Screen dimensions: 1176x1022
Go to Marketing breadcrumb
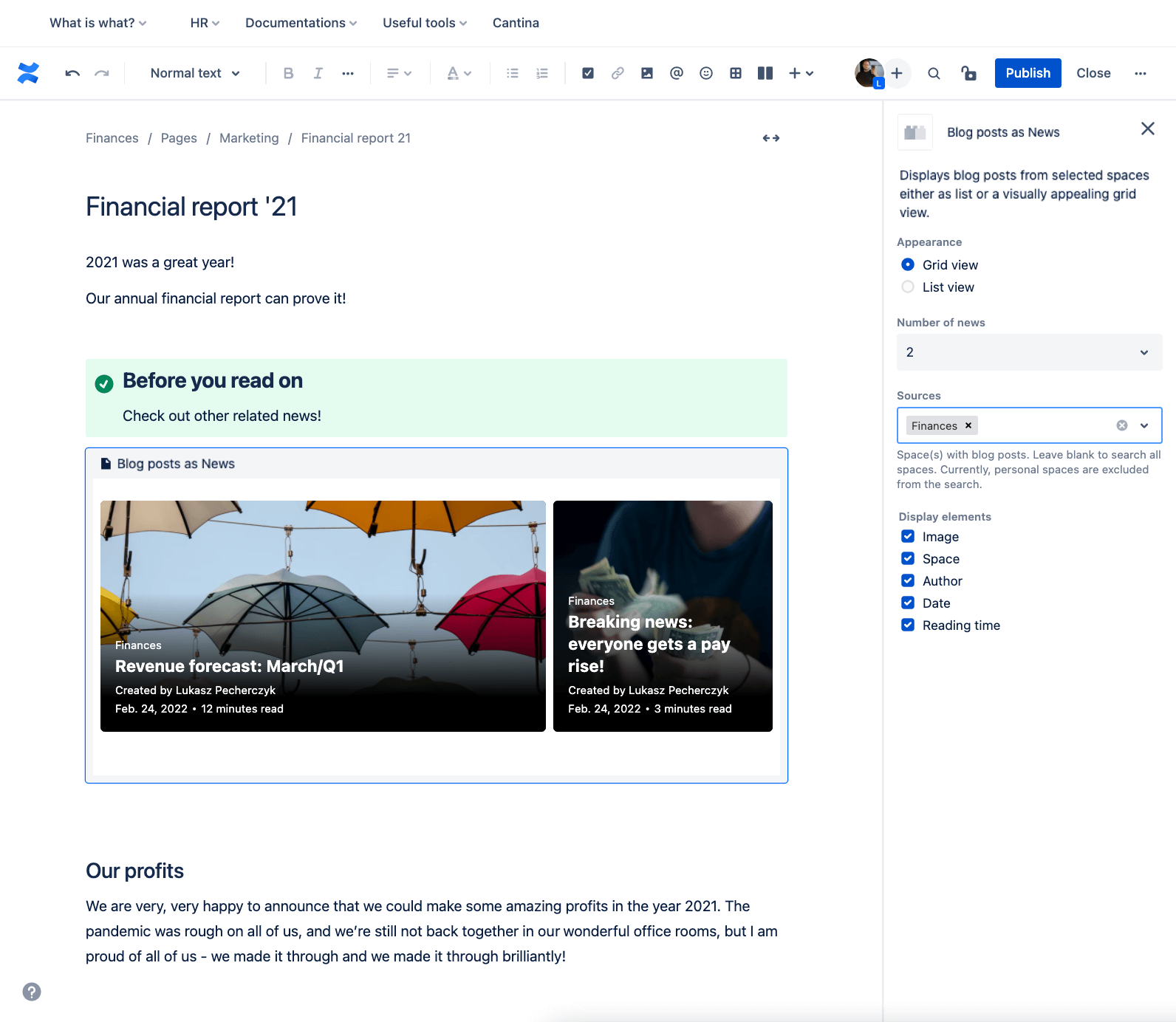point(249,138)
